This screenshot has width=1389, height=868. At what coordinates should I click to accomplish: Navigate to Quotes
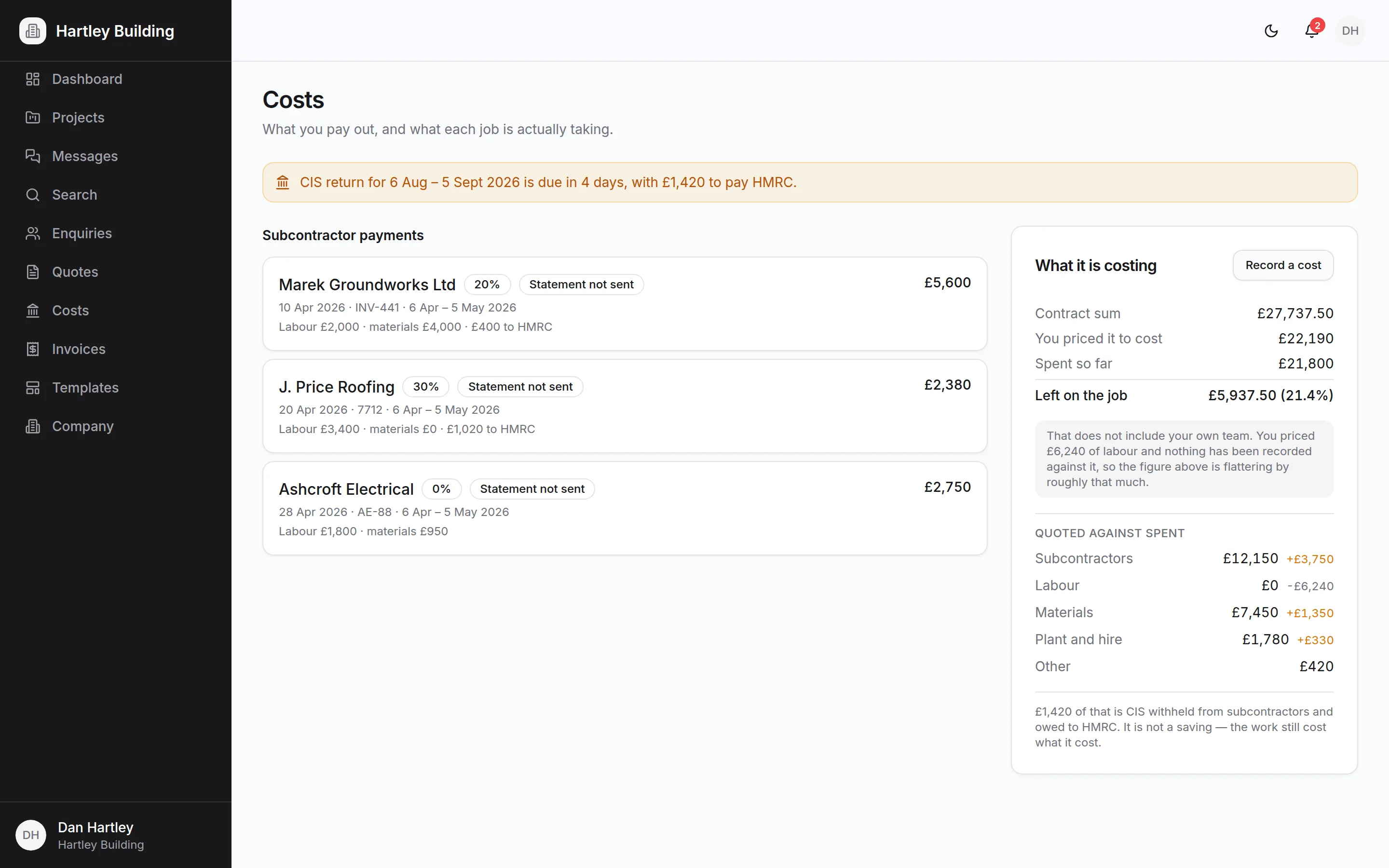[116, 271]
